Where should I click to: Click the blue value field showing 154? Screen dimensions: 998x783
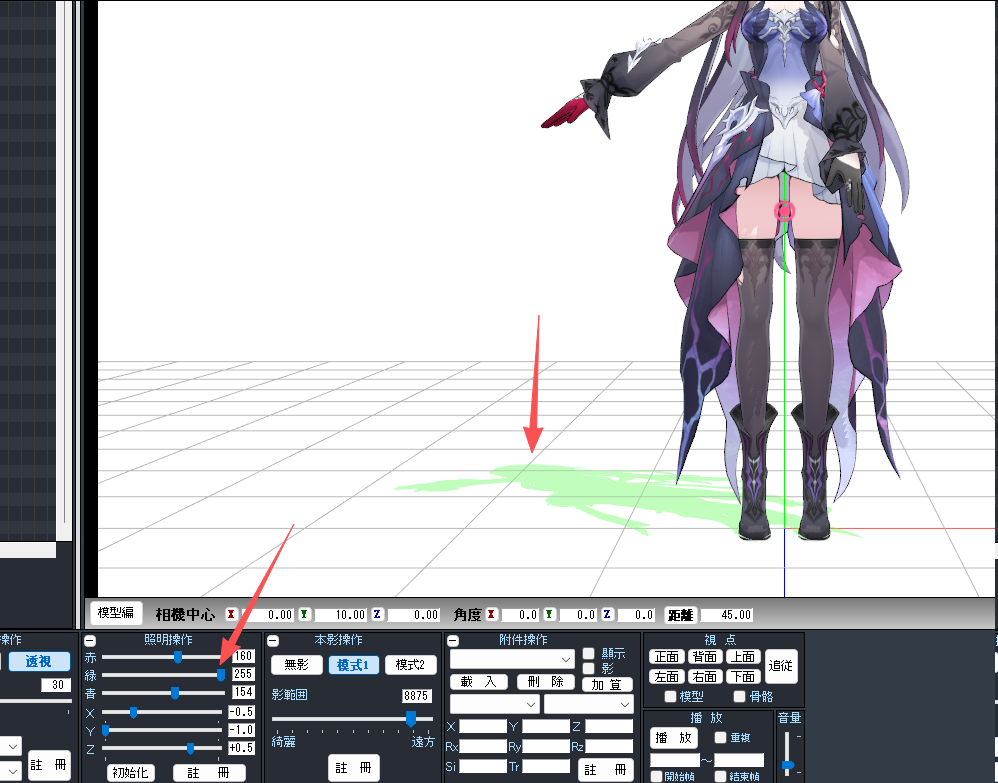click(243, 692)
